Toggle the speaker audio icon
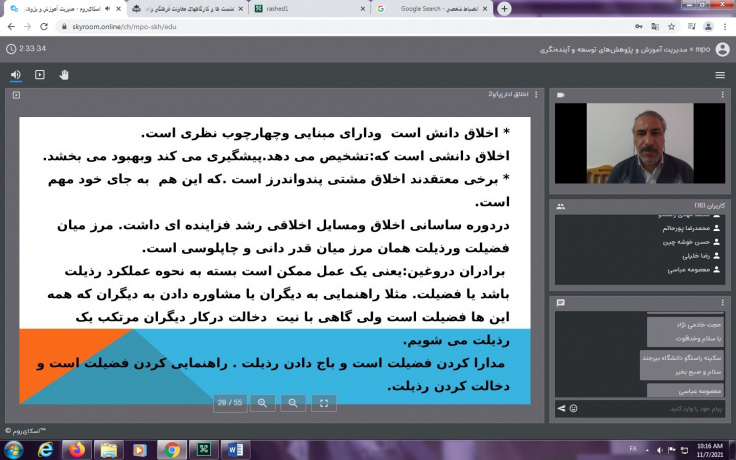 [x=16, y=74]
